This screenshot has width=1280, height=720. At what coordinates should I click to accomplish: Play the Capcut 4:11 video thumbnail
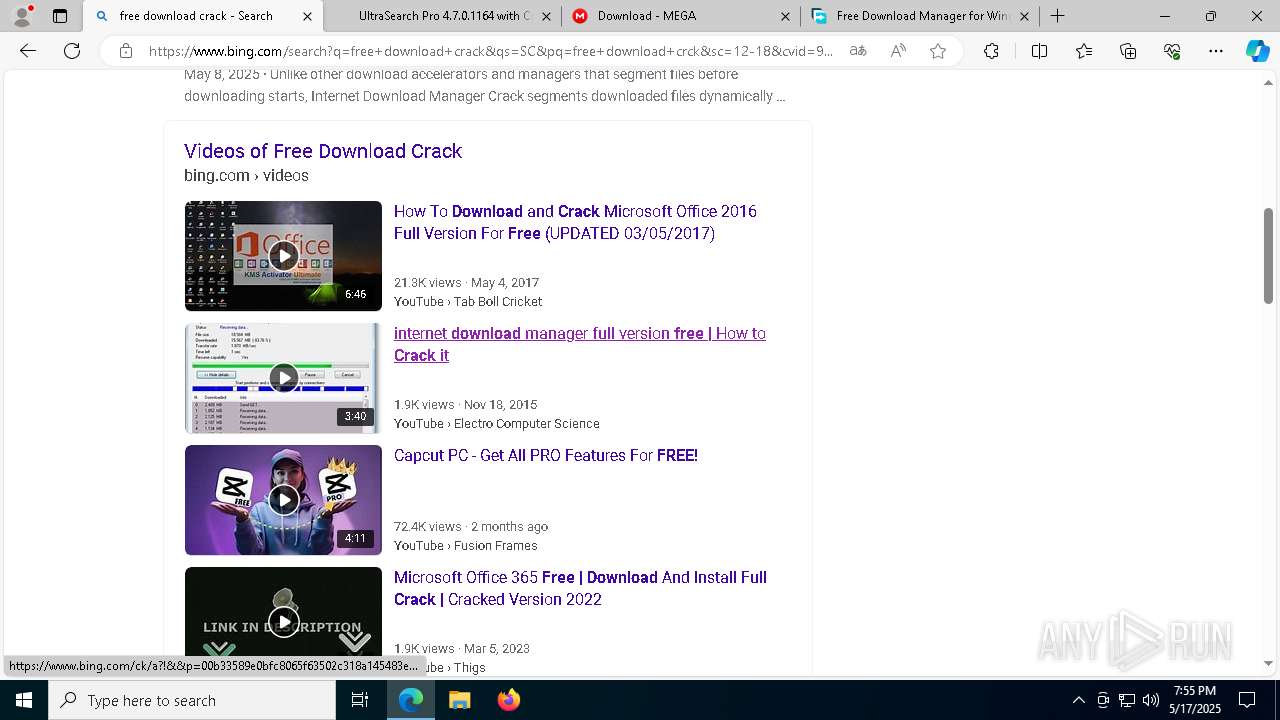coord(283,500)
